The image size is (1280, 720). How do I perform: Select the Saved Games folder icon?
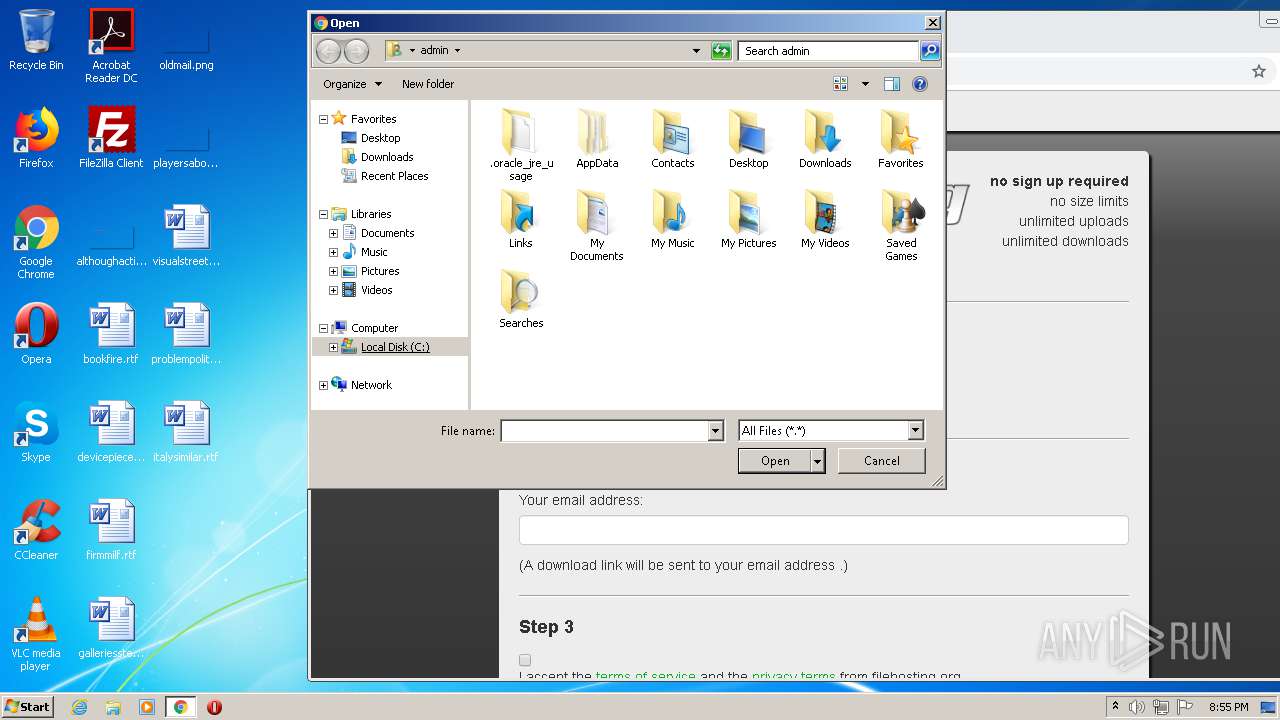(x=901, y=225)
